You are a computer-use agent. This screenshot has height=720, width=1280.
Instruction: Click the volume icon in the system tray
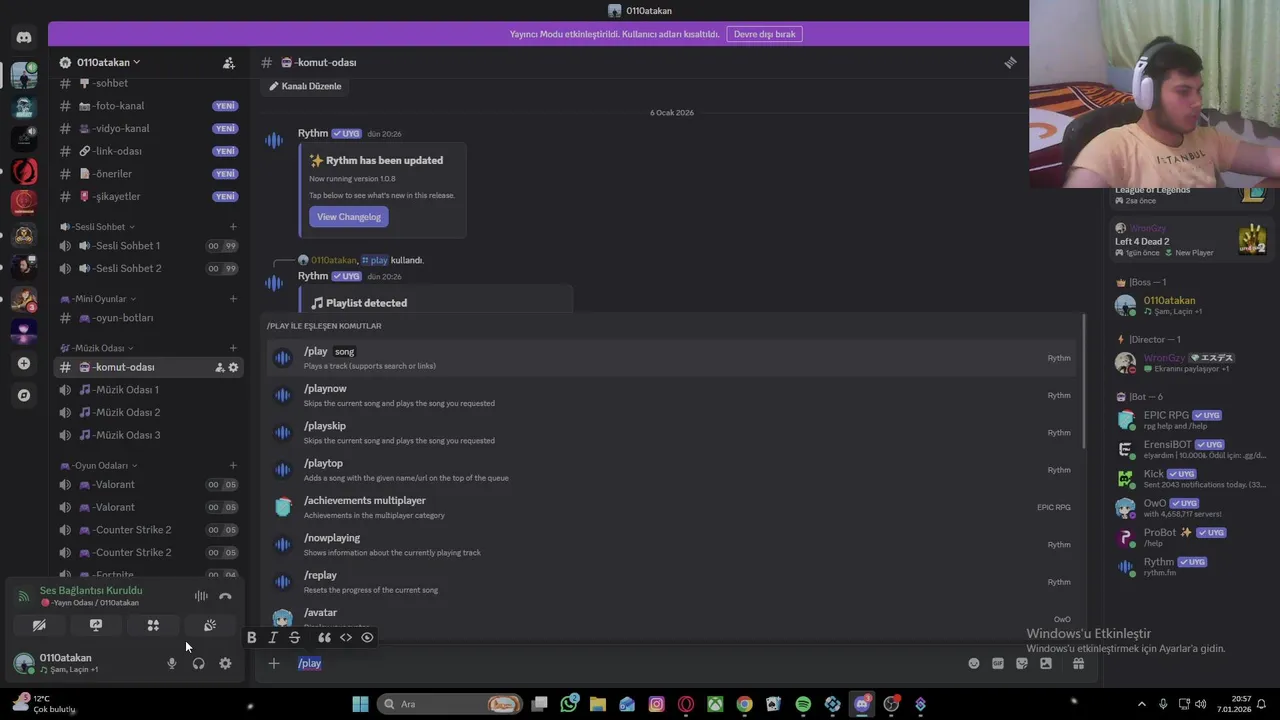1200,704
